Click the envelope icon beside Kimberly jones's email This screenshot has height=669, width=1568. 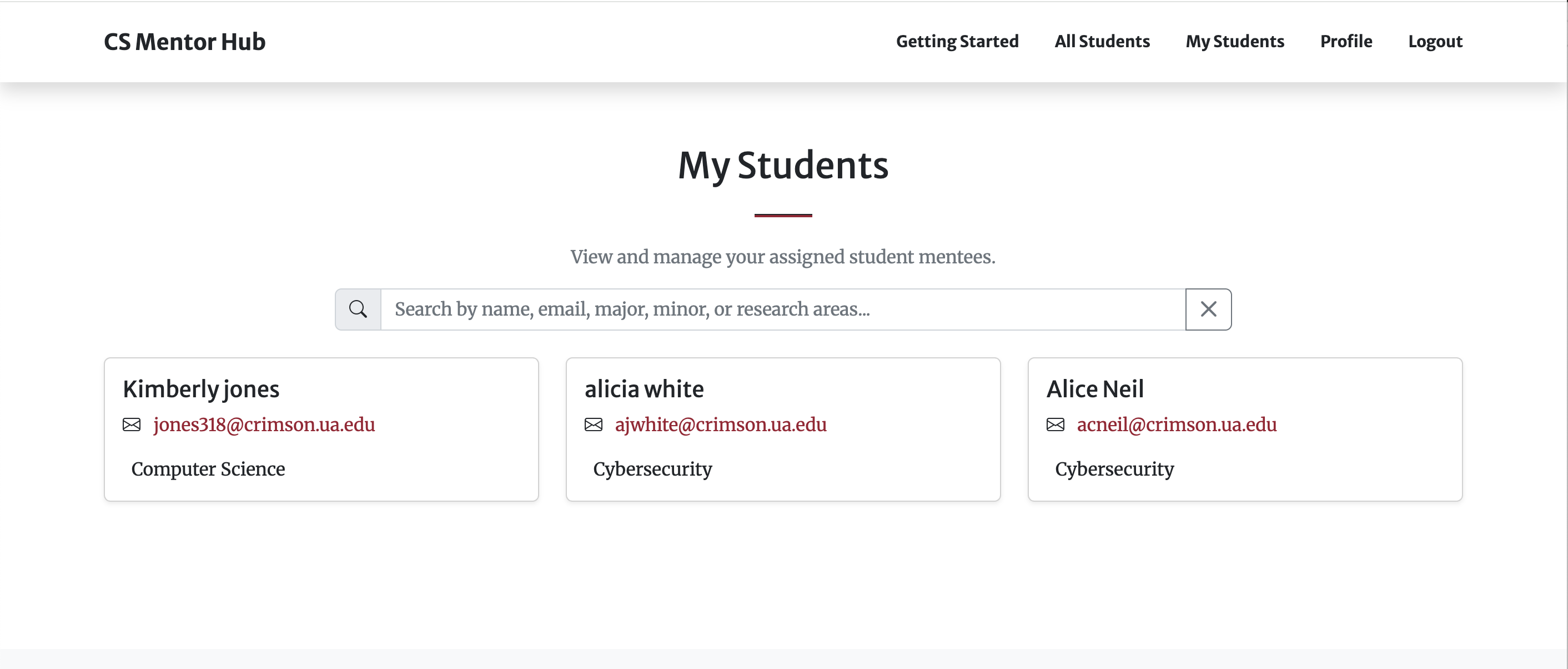(132, 425)
